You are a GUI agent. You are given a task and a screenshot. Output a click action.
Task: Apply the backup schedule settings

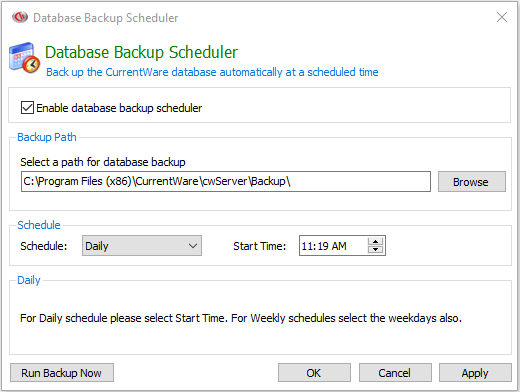475,373
